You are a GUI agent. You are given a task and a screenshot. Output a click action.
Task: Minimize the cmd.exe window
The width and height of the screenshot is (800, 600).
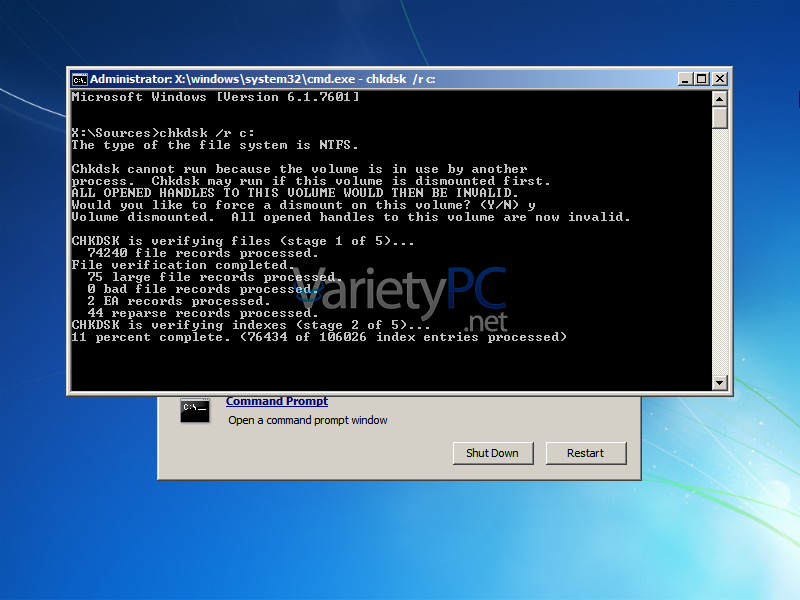click(x=685, y=79)
